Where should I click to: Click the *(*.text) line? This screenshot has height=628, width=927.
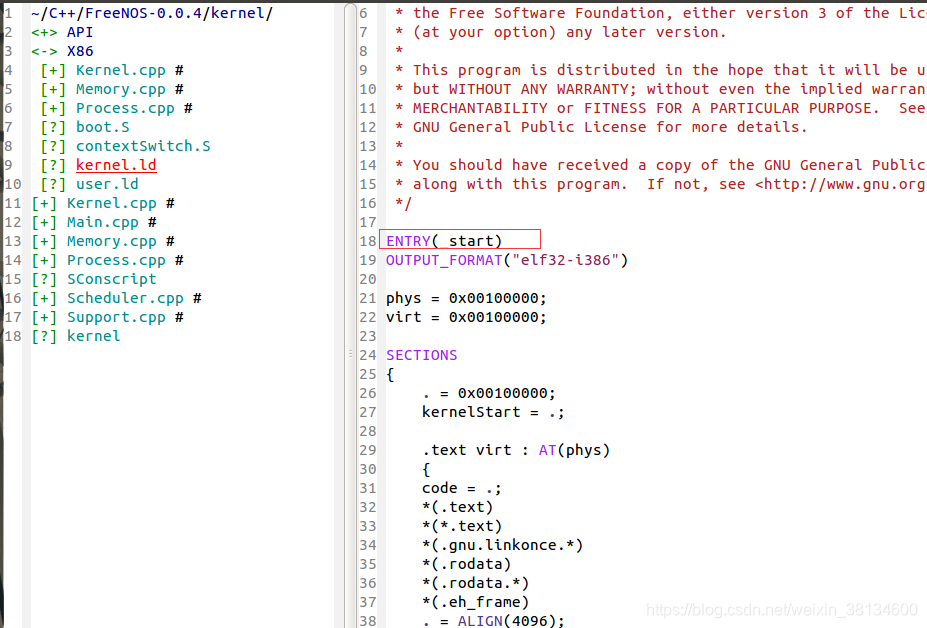(462, 526)
